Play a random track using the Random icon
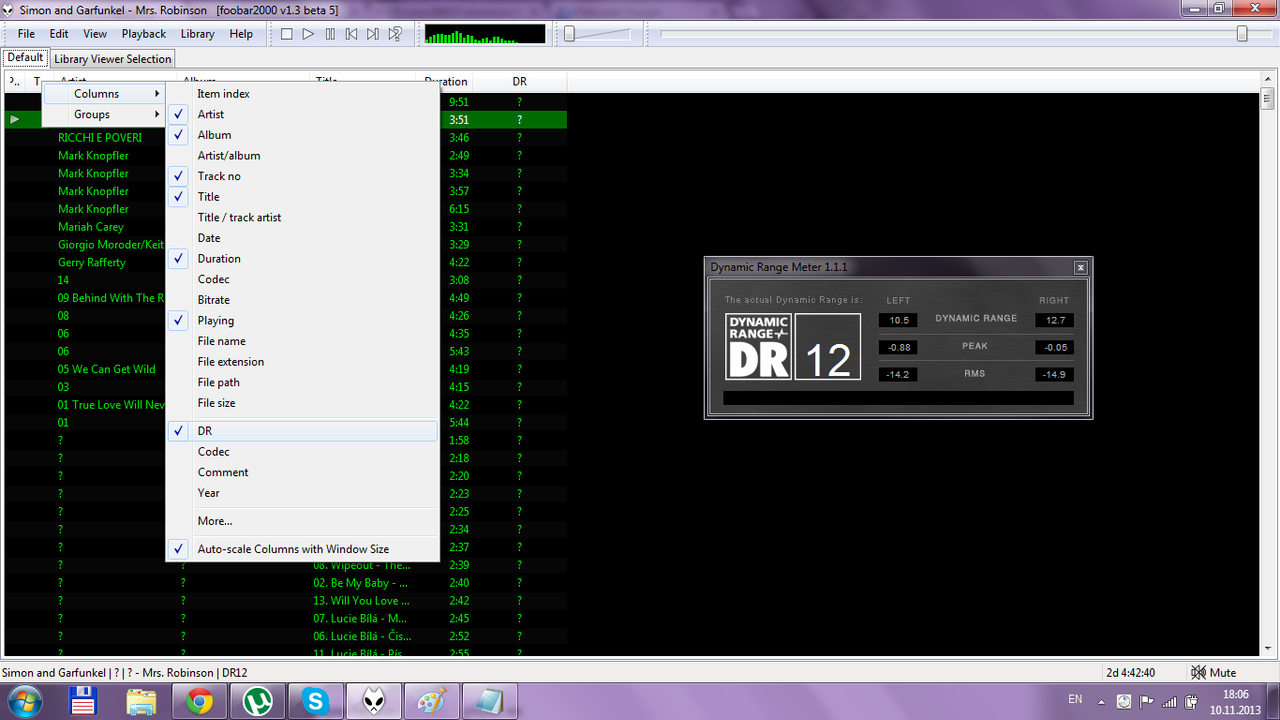The width and height of the screenshot is (1280, 720). click(x=396, y=34)
